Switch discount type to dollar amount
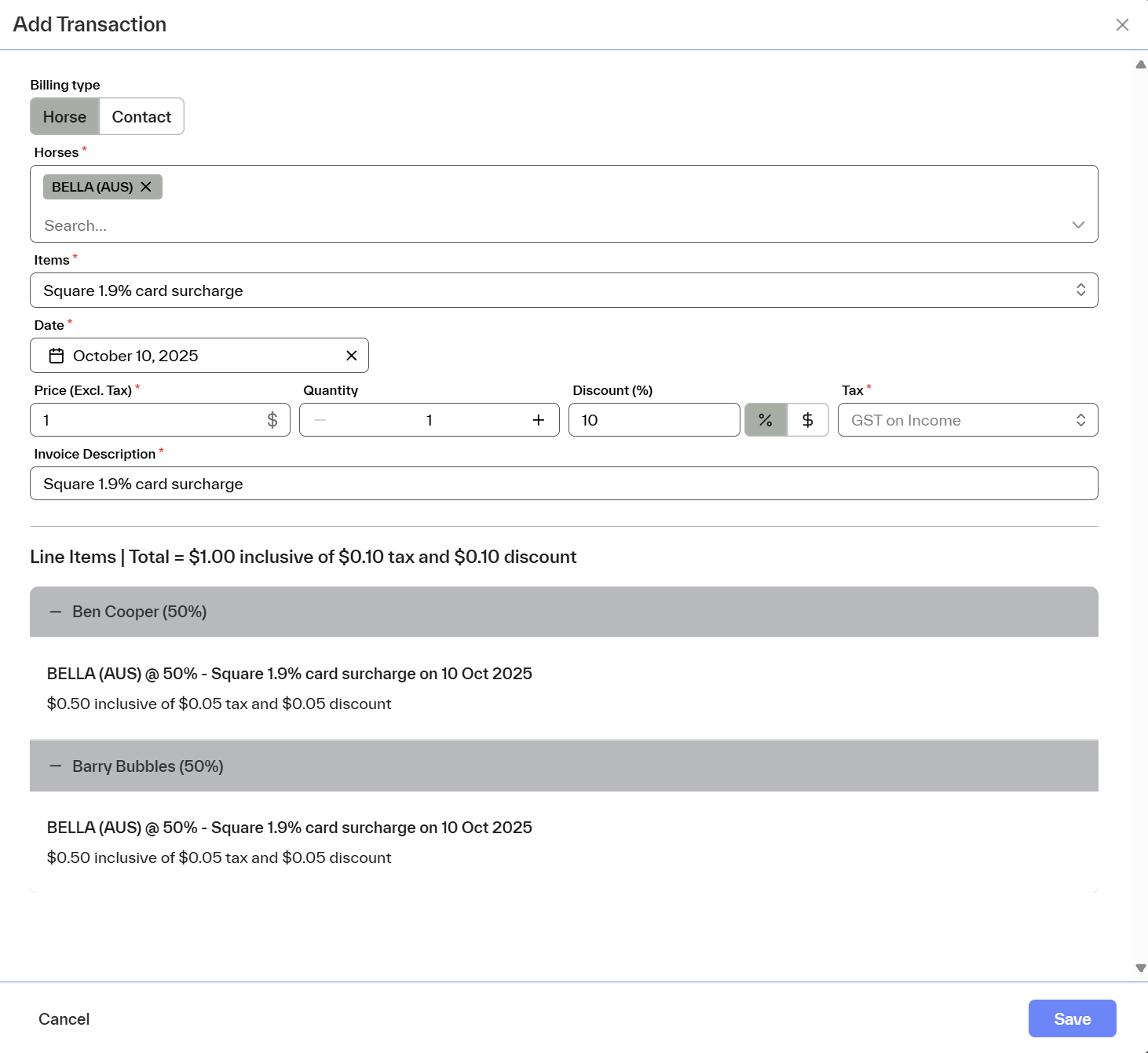The image size is (1148, 1053). 807,420
